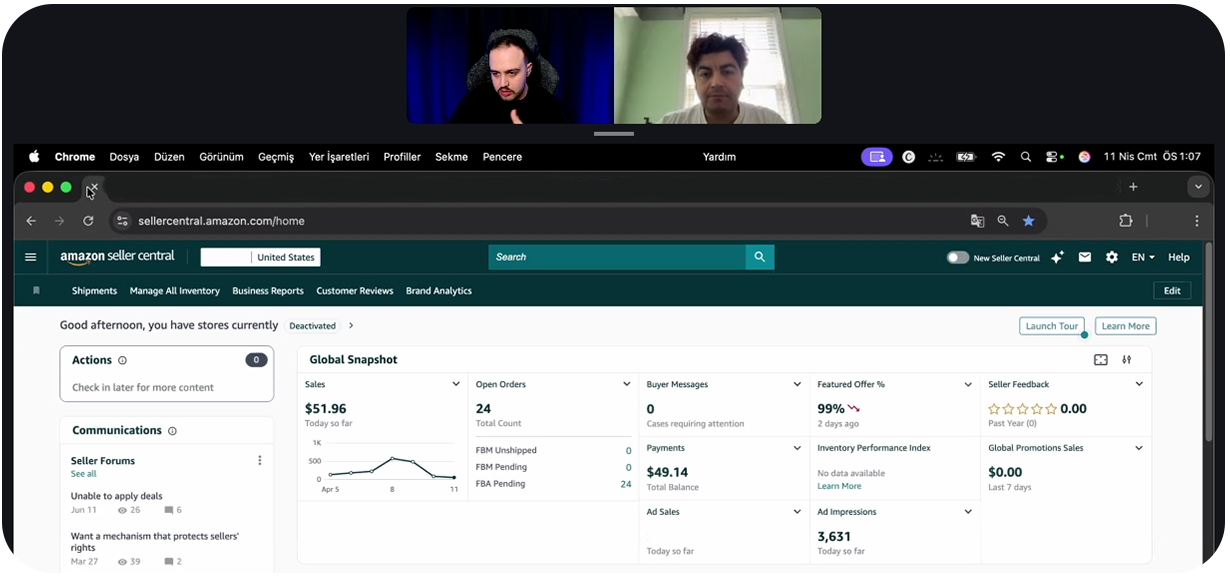The image size is (1230, 580).
Task: Open the Seller Central hamburger menu
Action: click(31, 257)
